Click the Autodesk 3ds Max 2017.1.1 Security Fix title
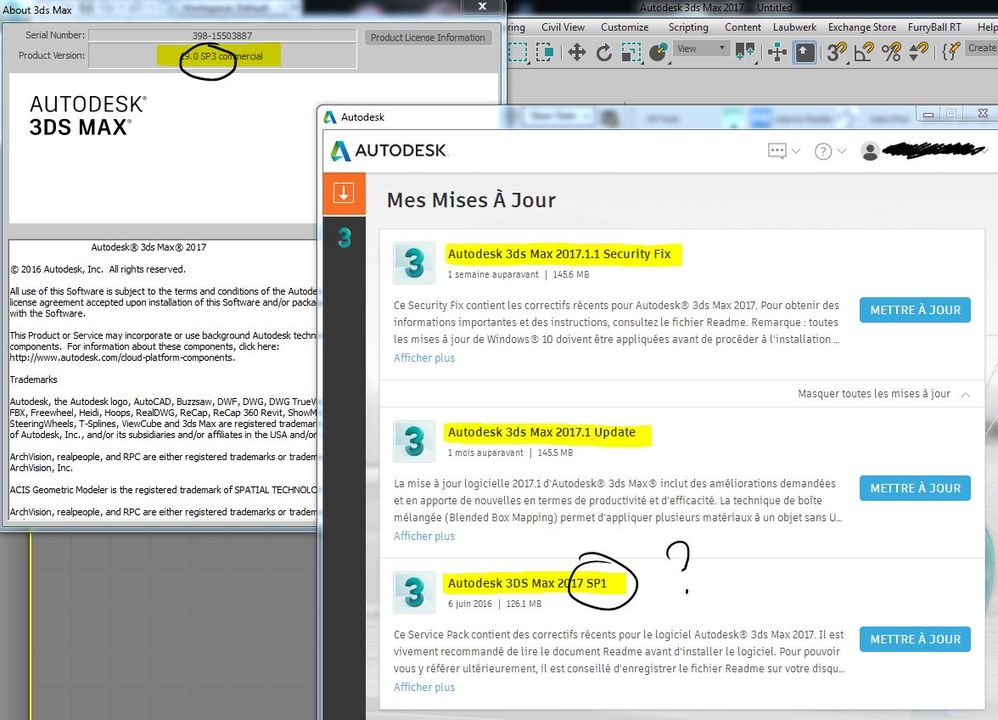The width and height of the screenshot is (998, 720). 559,254
